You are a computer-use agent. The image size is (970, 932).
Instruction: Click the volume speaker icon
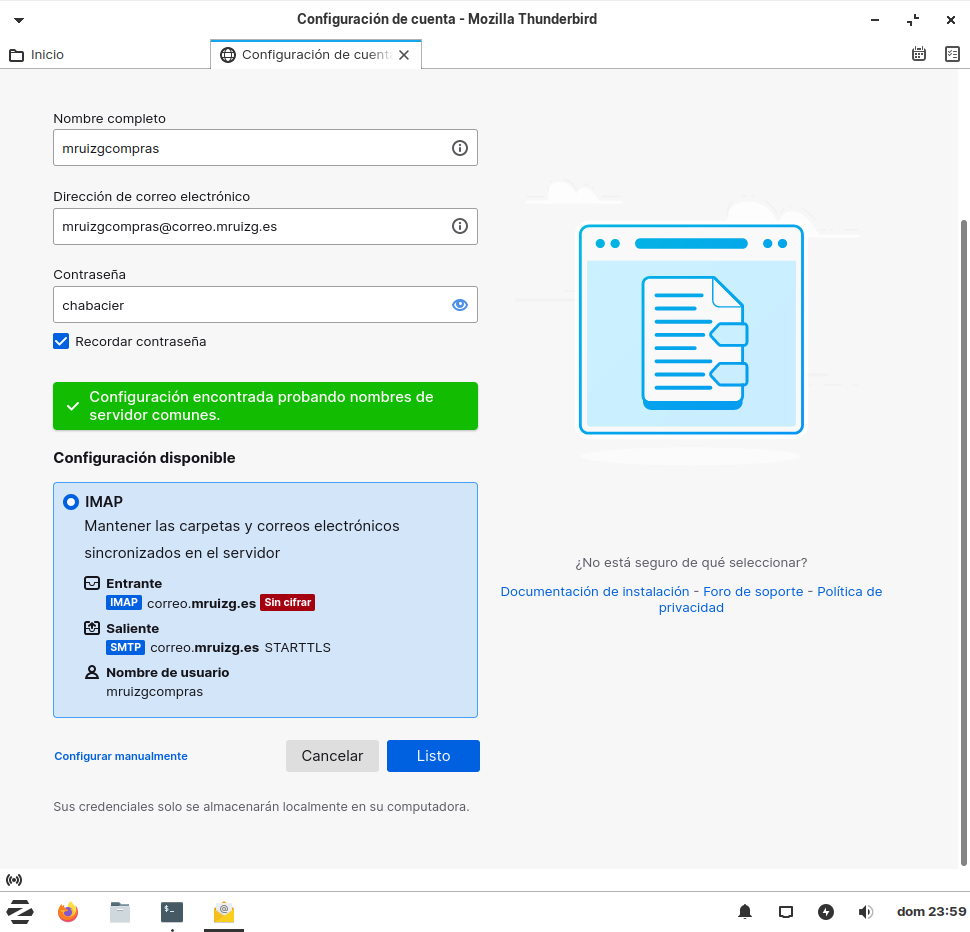pyautogui.click(x=865, y=912)
